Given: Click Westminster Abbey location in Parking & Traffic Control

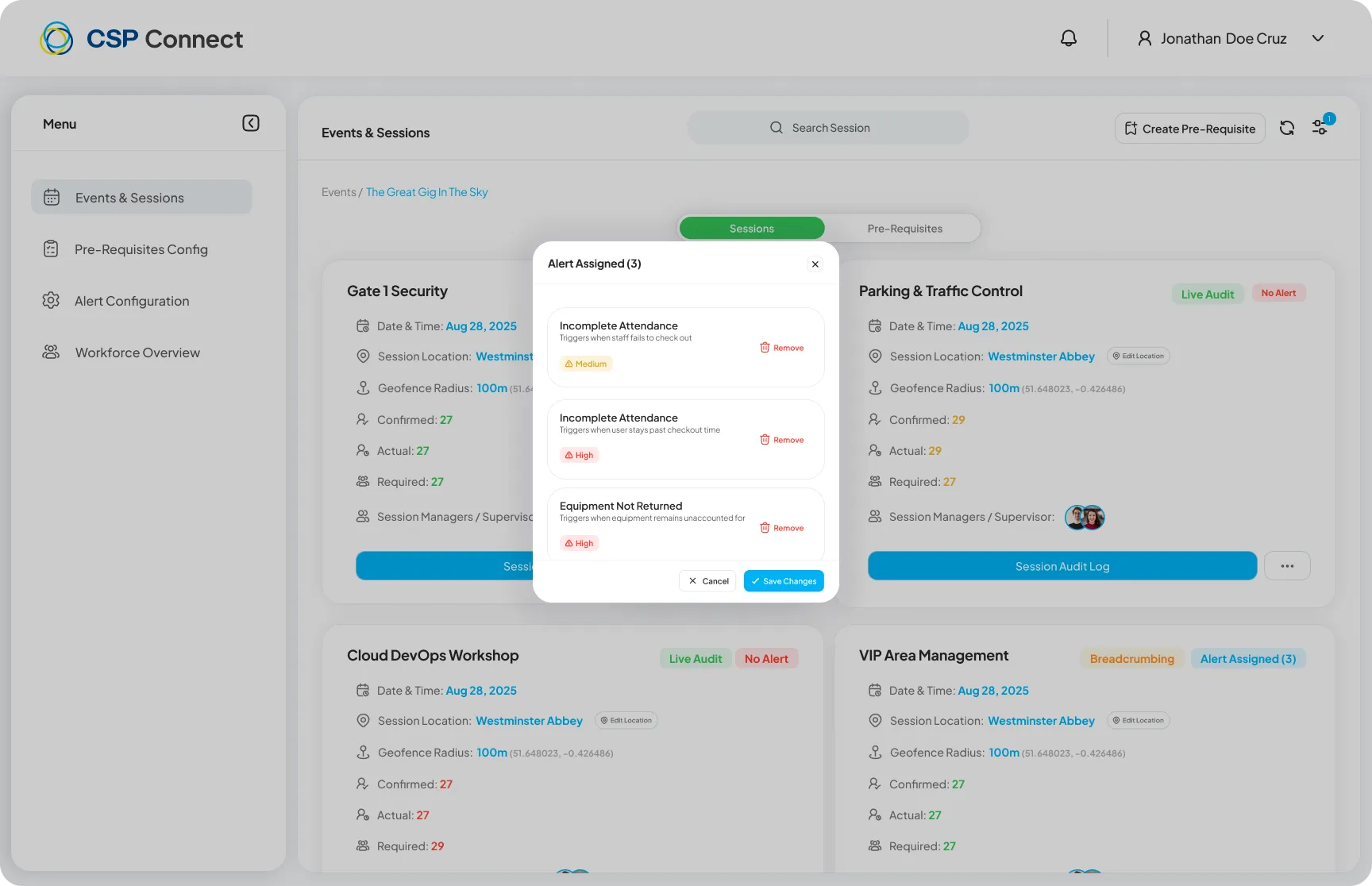Looking at the screenshot, I should 1041,356.
